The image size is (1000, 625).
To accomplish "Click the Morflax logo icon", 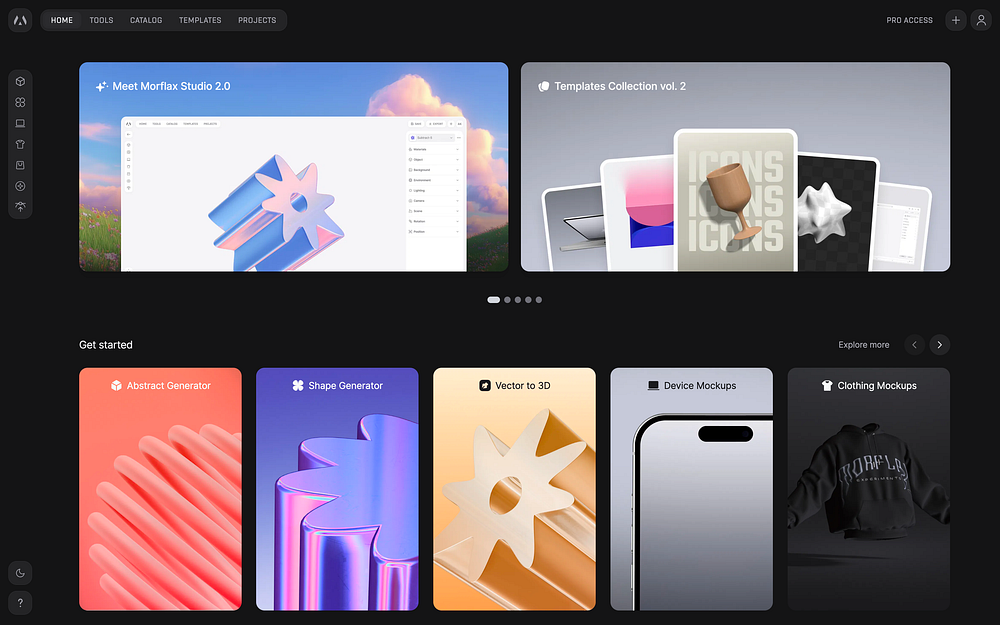I will tap(20, 20).
